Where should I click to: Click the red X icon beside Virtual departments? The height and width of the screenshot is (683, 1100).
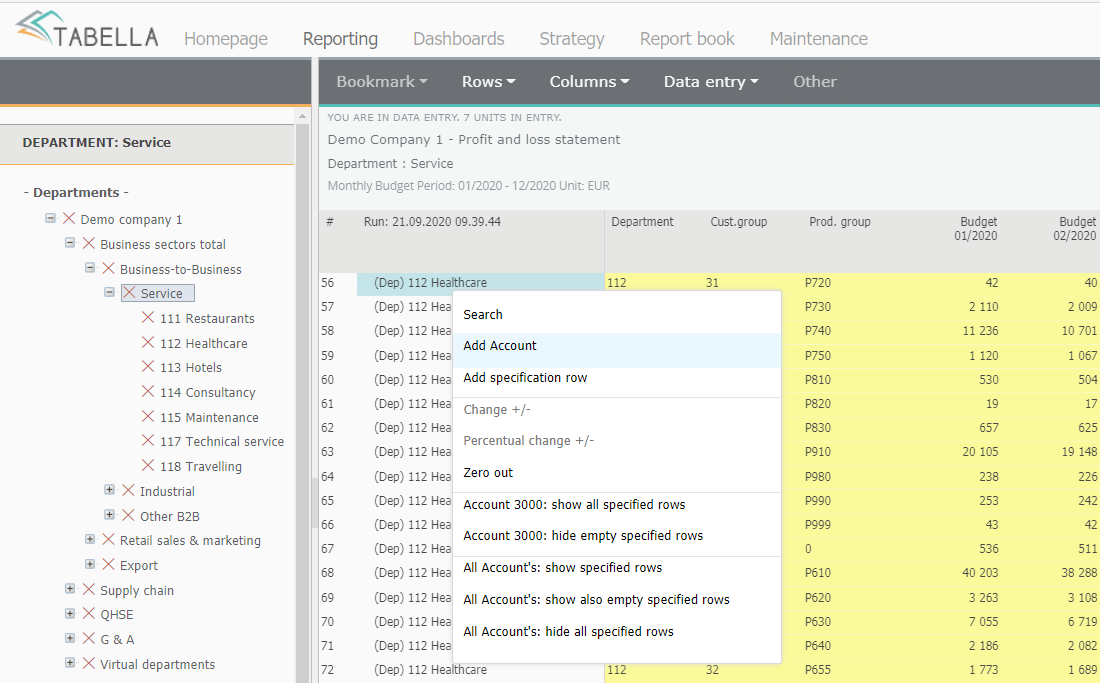tap(88, 663)
